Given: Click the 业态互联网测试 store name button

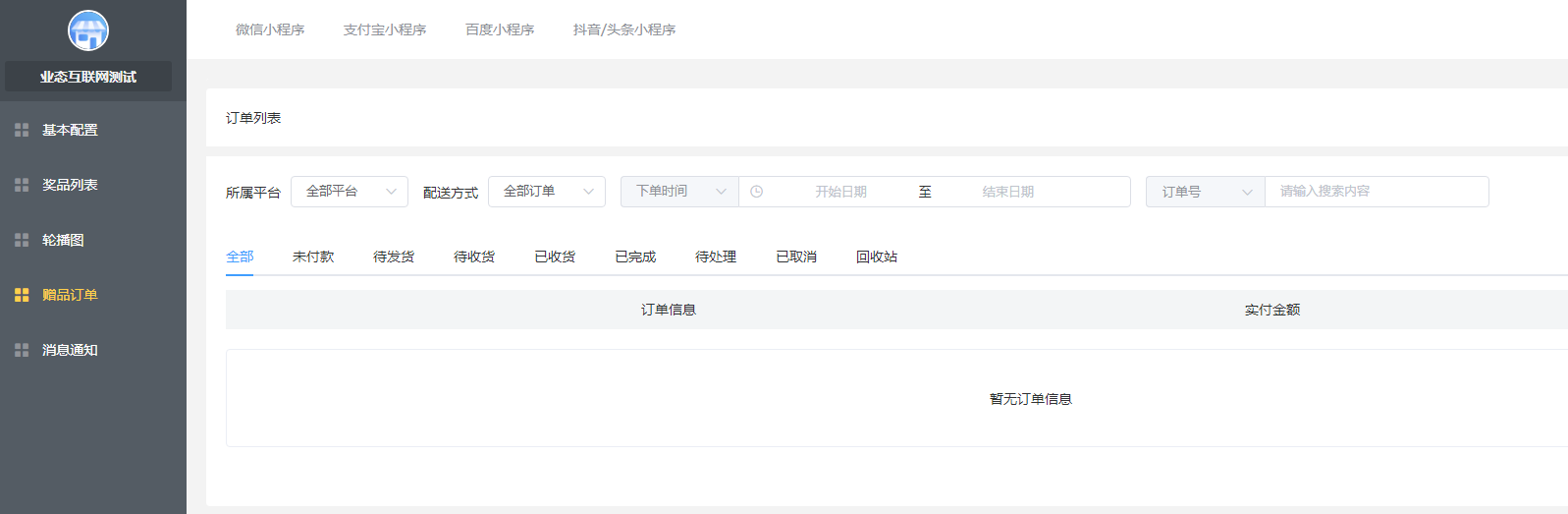Looking at the screenshot, I should coord(88,77).
